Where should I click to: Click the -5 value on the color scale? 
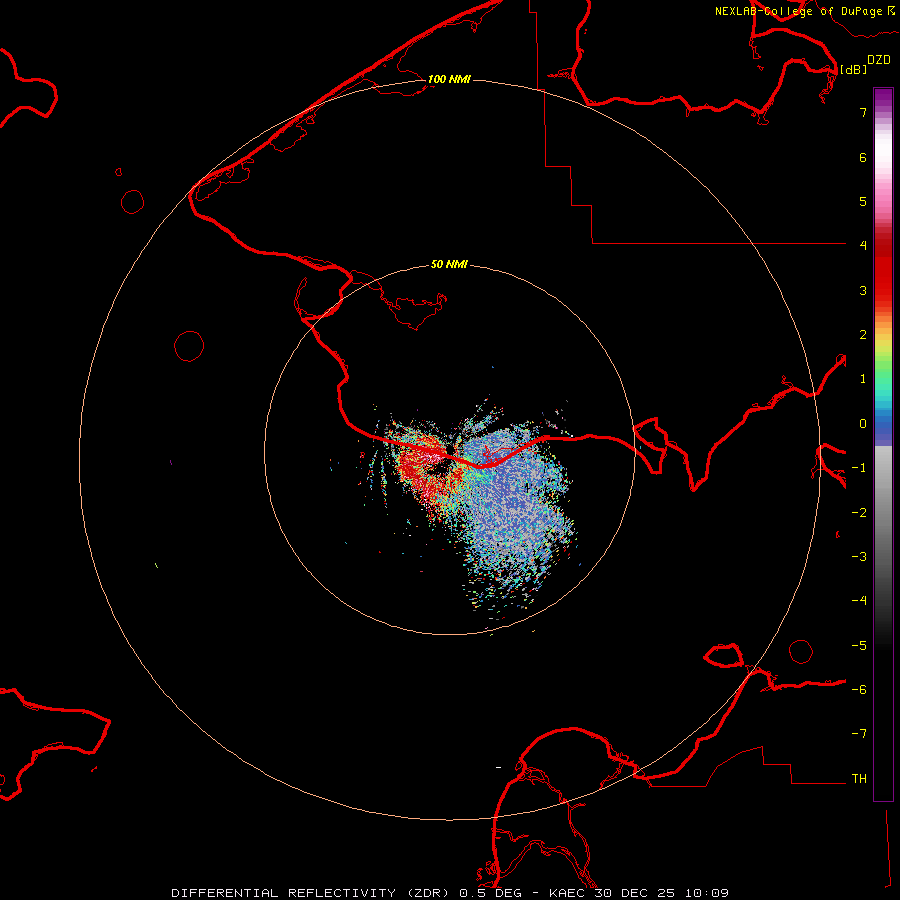click(859, 646)
